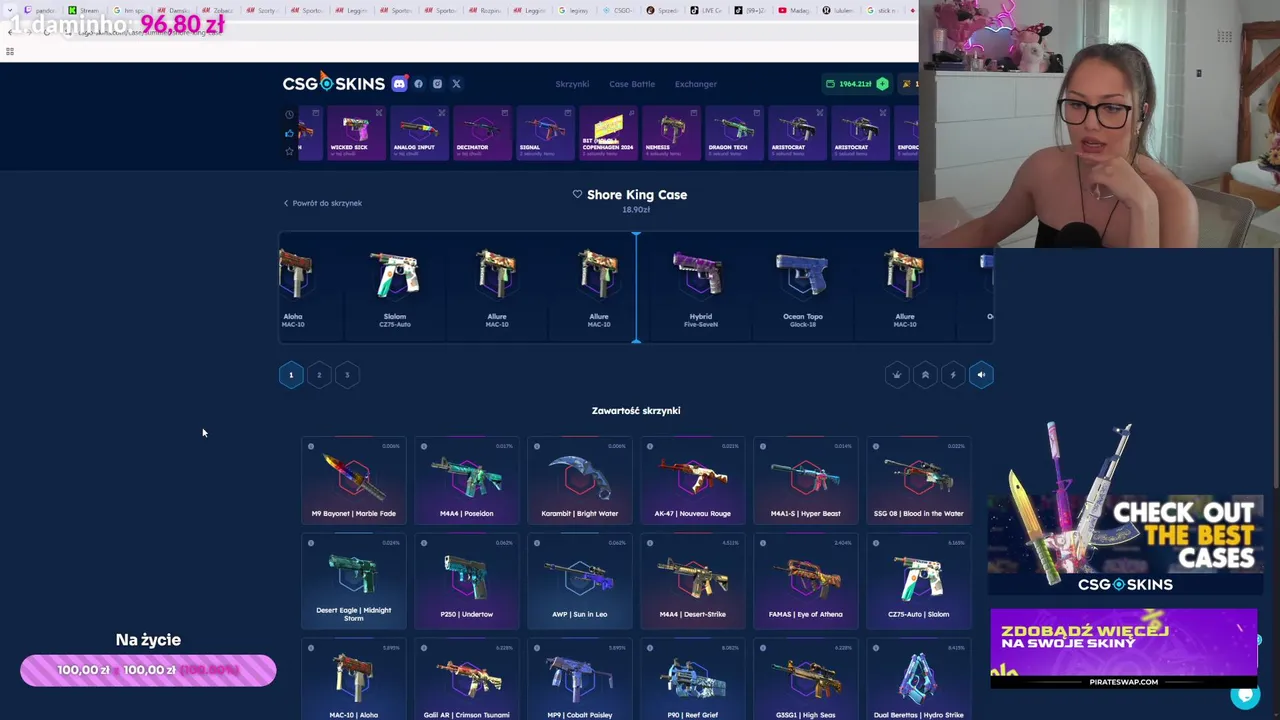Show recent drops via clock icon
The width and height of the screenshot is (1280, 720).
(x=289, y=115)
